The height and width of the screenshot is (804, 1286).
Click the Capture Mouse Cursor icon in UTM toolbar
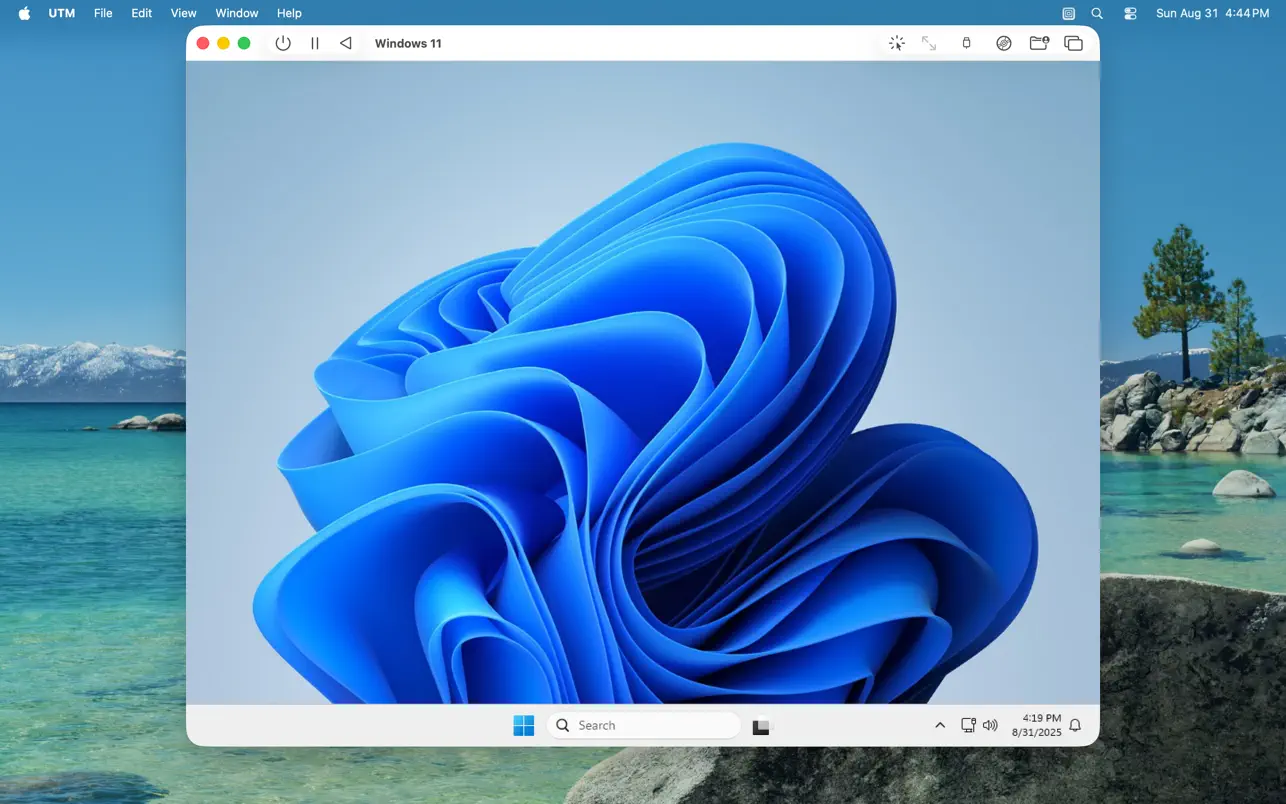click(x=896, y=43)
